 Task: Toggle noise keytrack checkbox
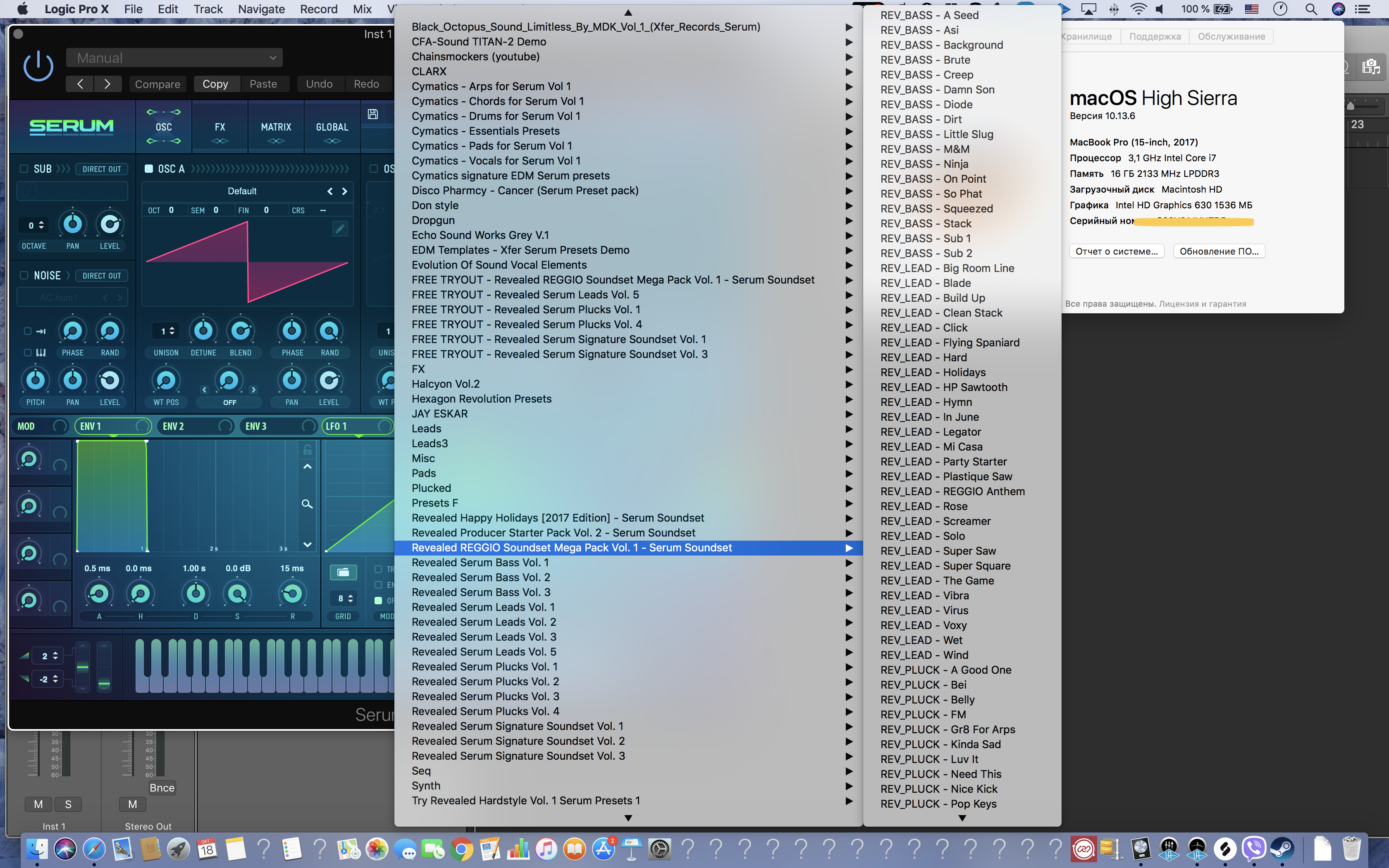28,353
